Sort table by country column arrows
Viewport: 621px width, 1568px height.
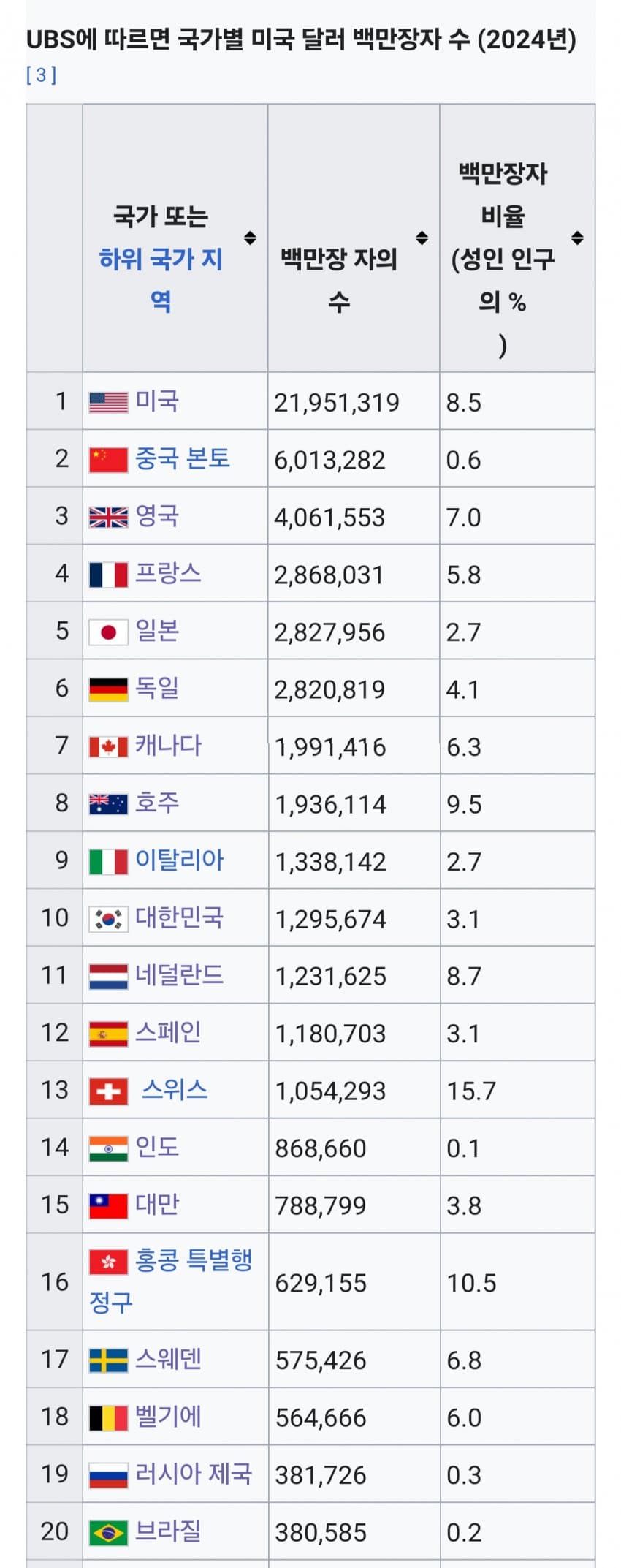pos(250,238)
